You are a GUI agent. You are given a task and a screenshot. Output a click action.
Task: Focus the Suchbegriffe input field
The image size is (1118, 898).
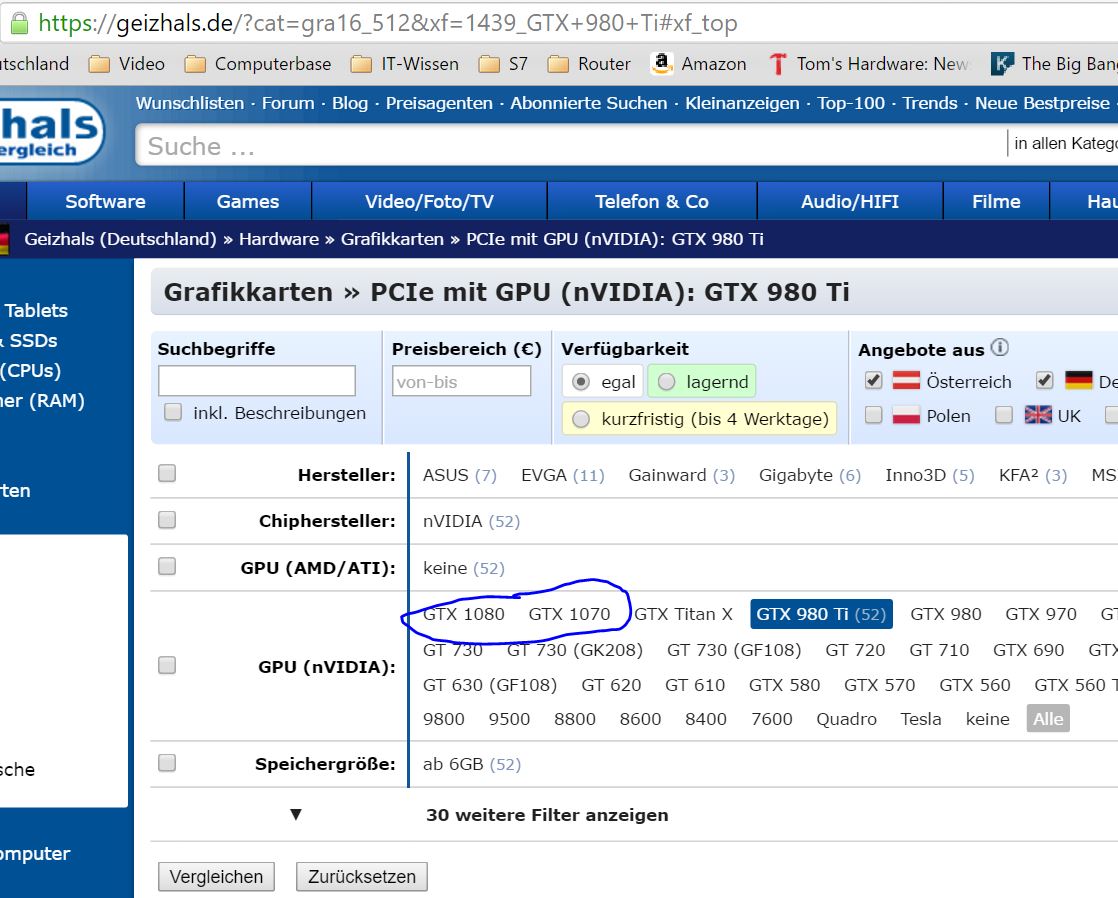(x=257, y=381)
